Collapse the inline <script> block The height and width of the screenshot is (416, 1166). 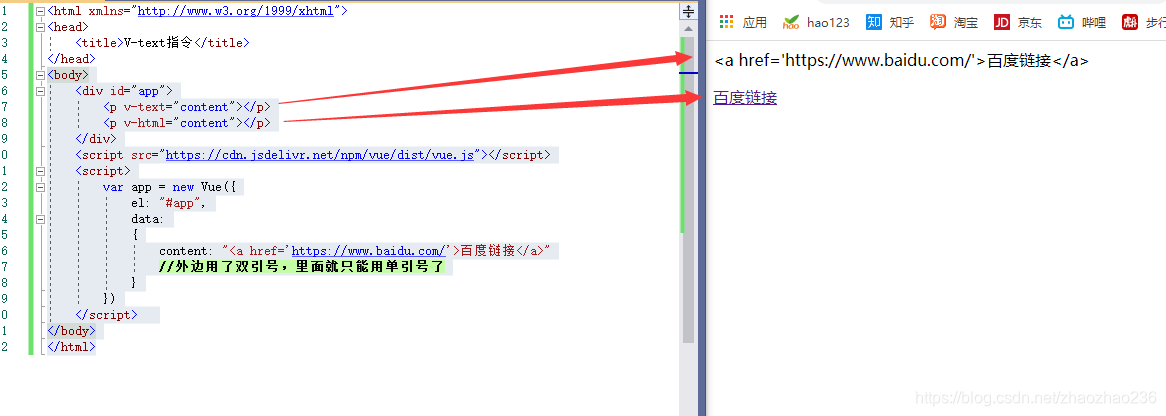pos(40,171)
